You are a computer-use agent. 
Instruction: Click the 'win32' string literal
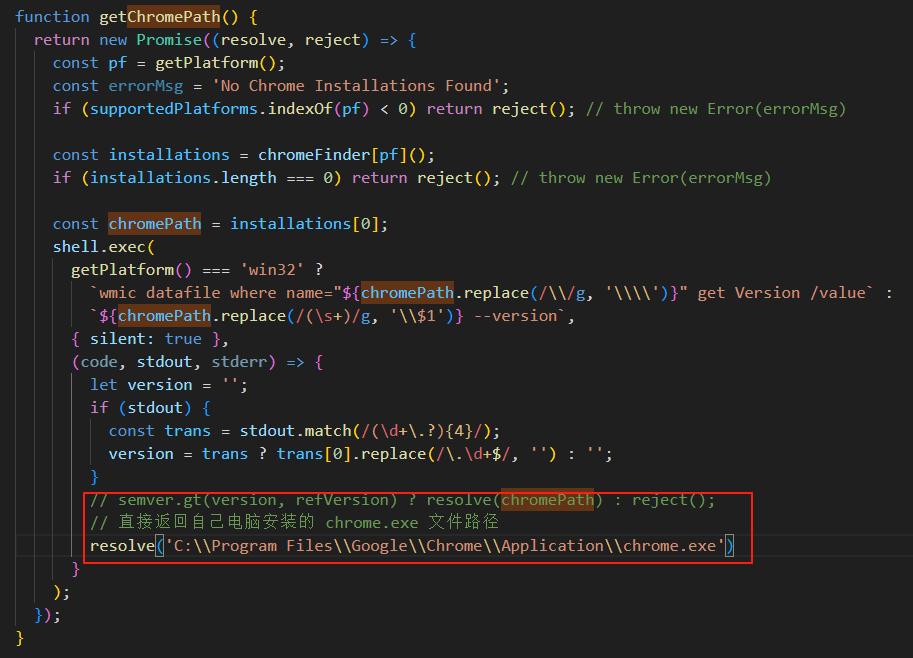point(272,270)
